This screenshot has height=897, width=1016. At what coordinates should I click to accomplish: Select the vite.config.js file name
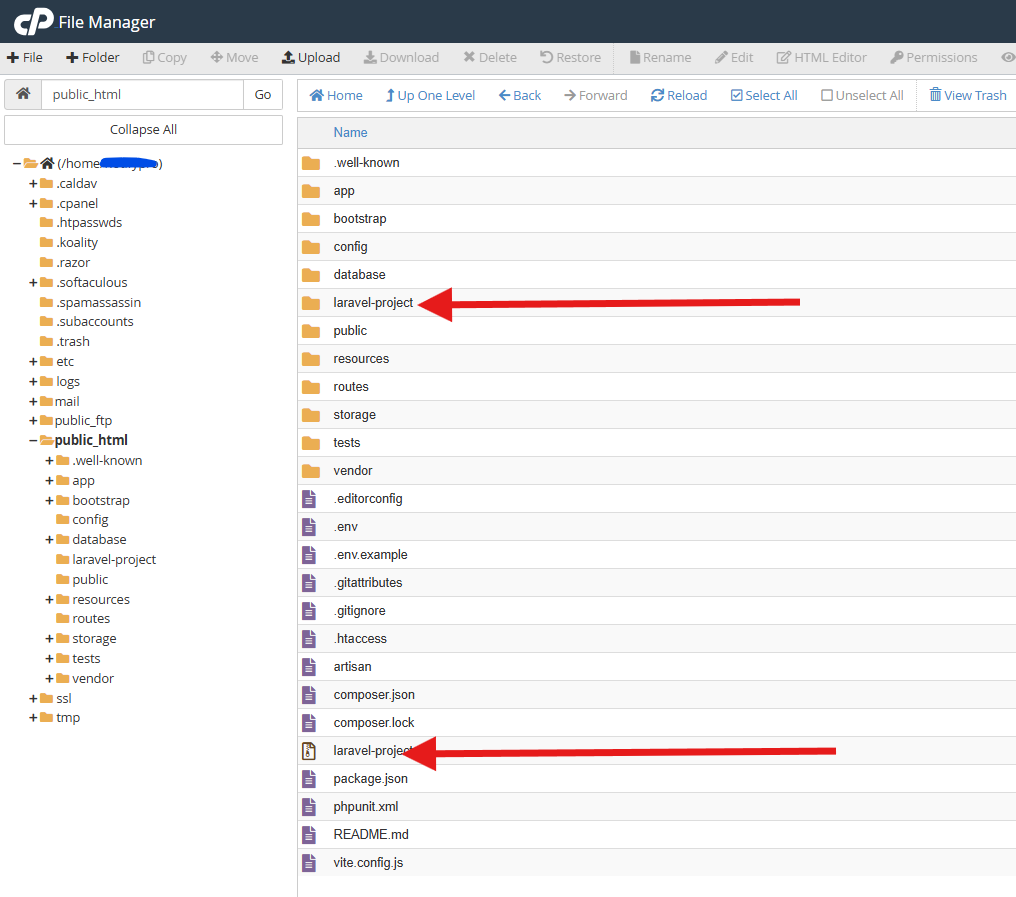[368, 863]
